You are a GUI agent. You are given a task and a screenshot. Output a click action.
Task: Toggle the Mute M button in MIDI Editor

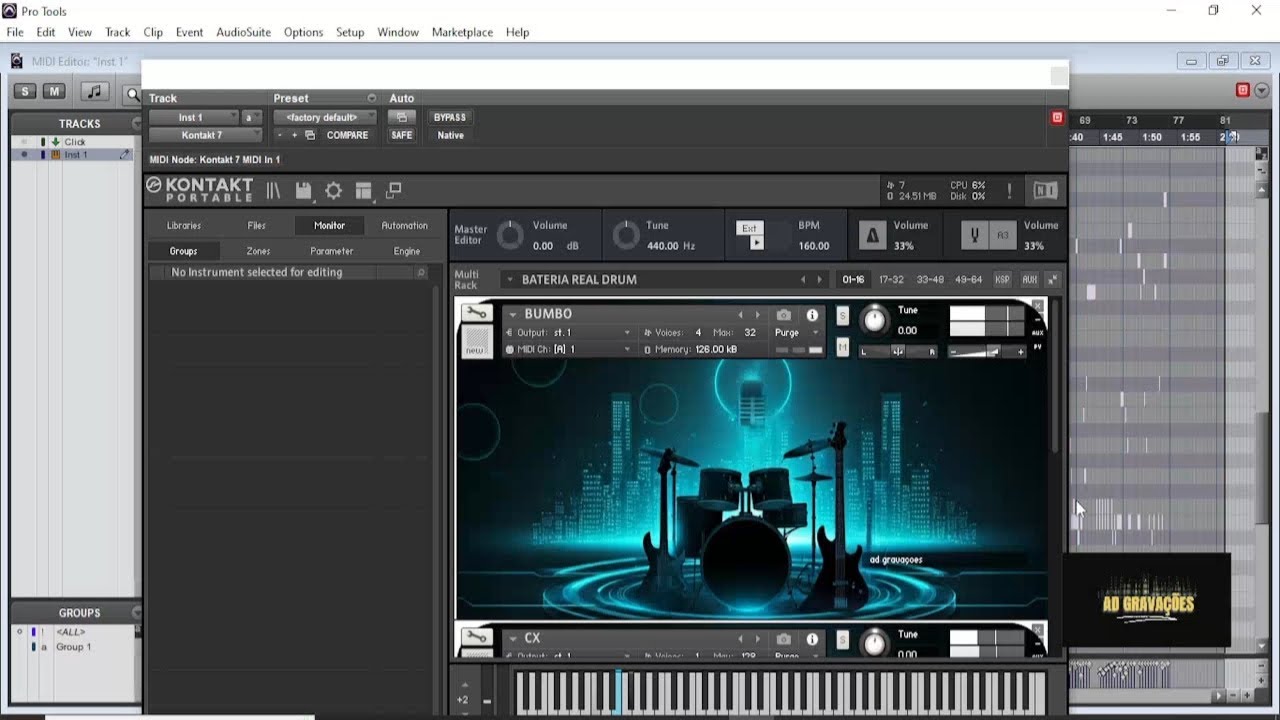coord(55,91)
